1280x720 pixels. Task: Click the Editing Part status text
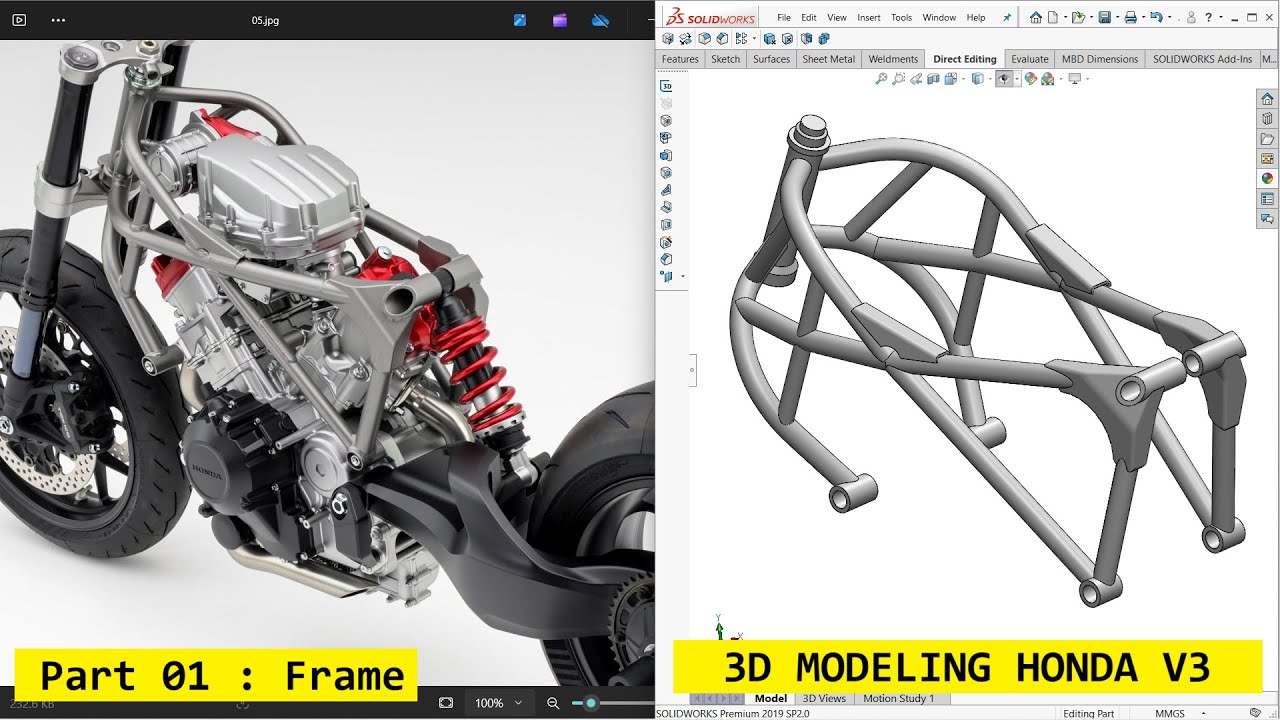click(1088, 714)
